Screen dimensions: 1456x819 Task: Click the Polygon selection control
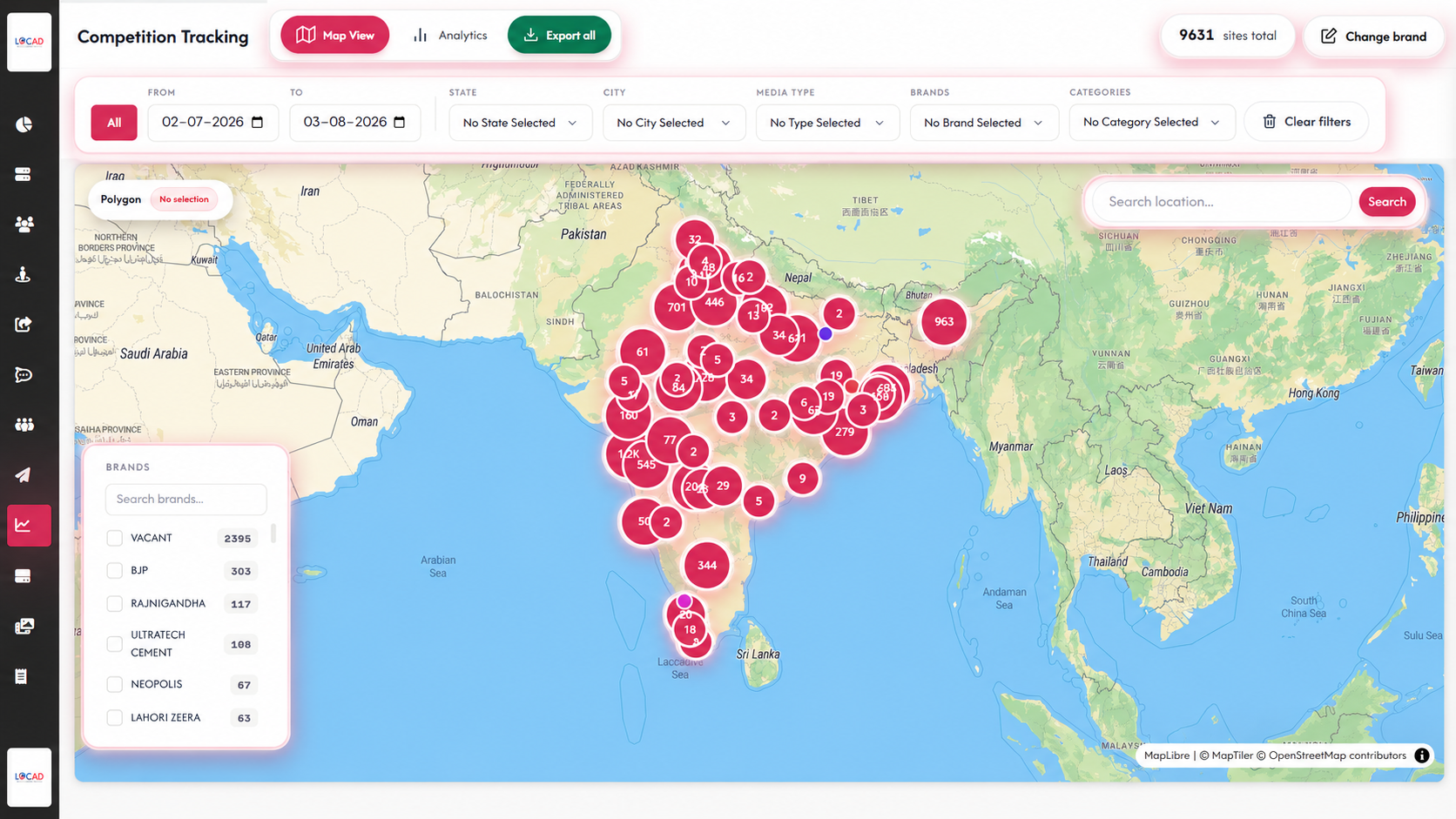click(160, 199)
